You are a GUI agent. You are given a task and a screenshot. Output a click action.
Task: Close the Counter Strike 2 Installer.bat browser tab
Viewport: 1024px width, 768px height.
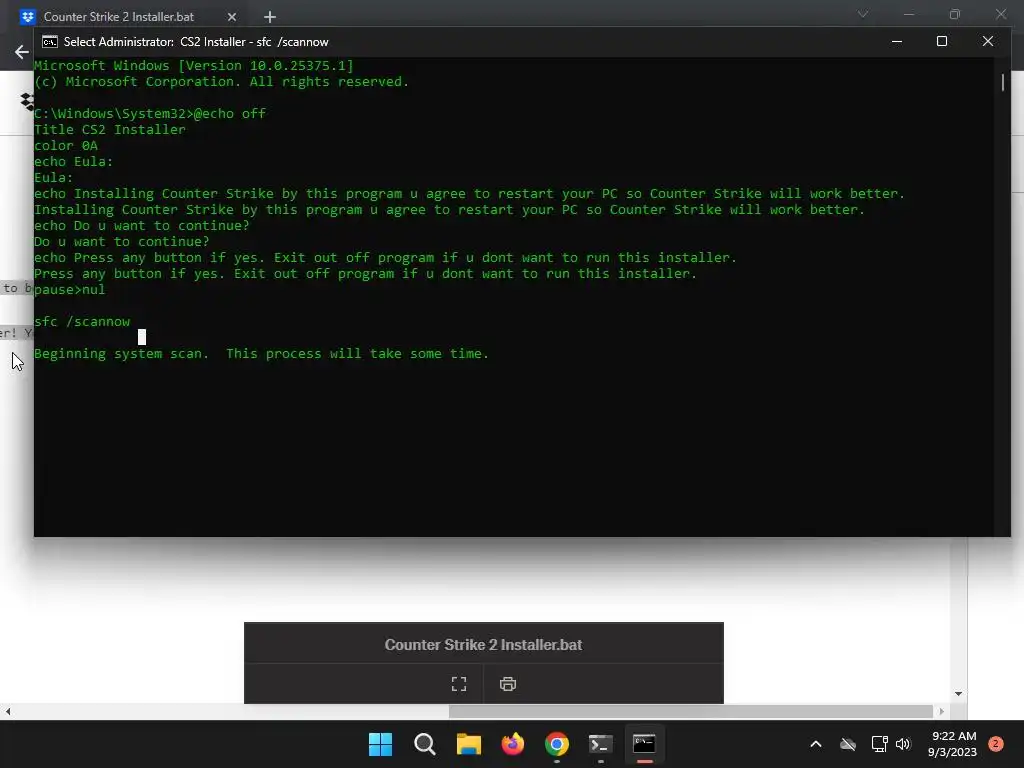(x=232, y=17)
